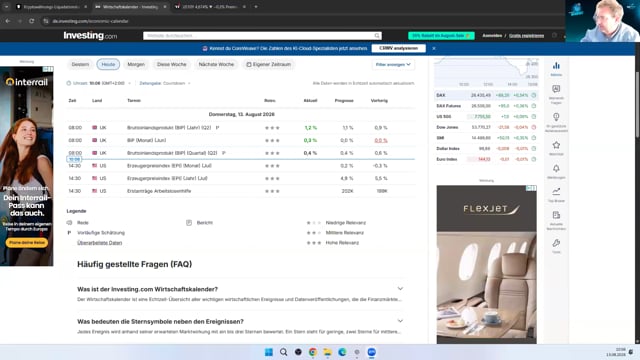
Task: Click the browser address bar URL
Action: (90, 21)
